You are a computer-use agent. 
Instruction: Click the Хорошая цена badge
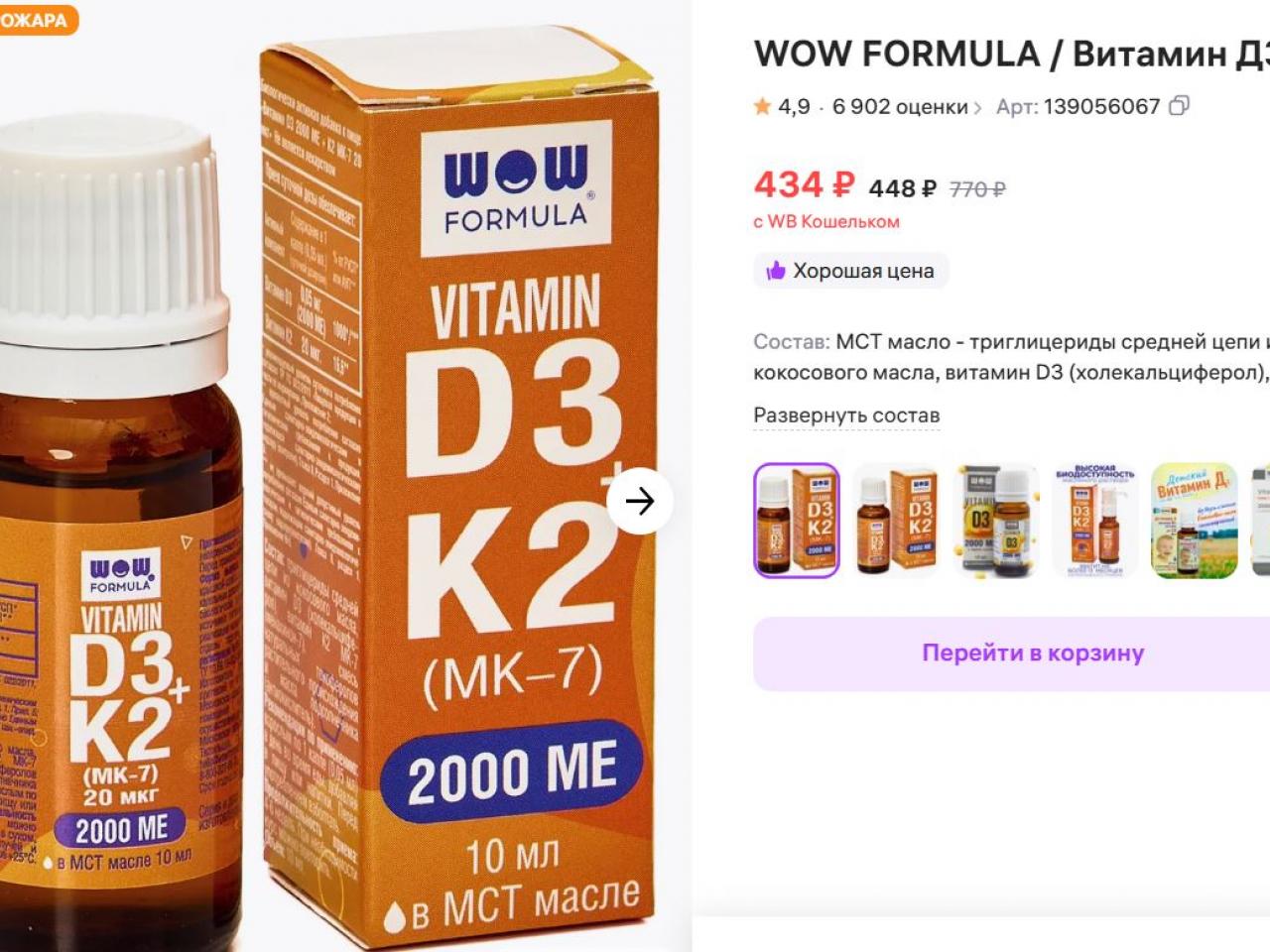pyautogui.click(x=851, y=271)
